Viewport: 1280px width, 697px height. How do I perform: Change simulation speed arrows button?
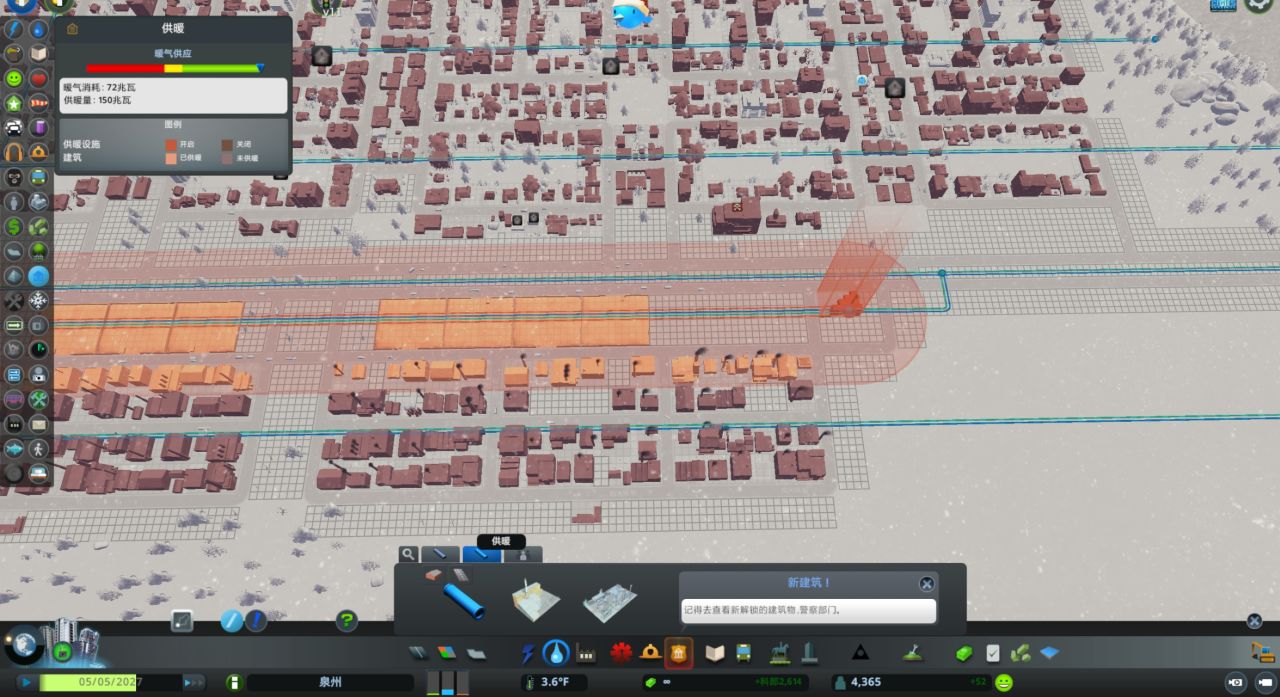click(193, 682)
